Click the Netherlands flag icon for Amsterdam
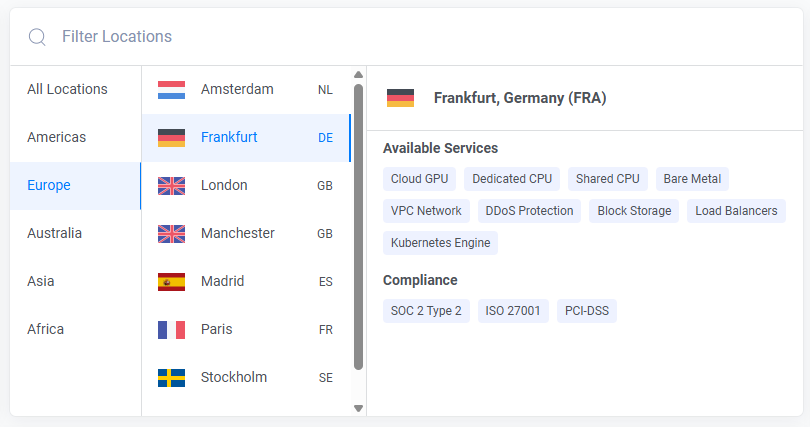The width and height of the screenshot is (810, 427). 171,90
